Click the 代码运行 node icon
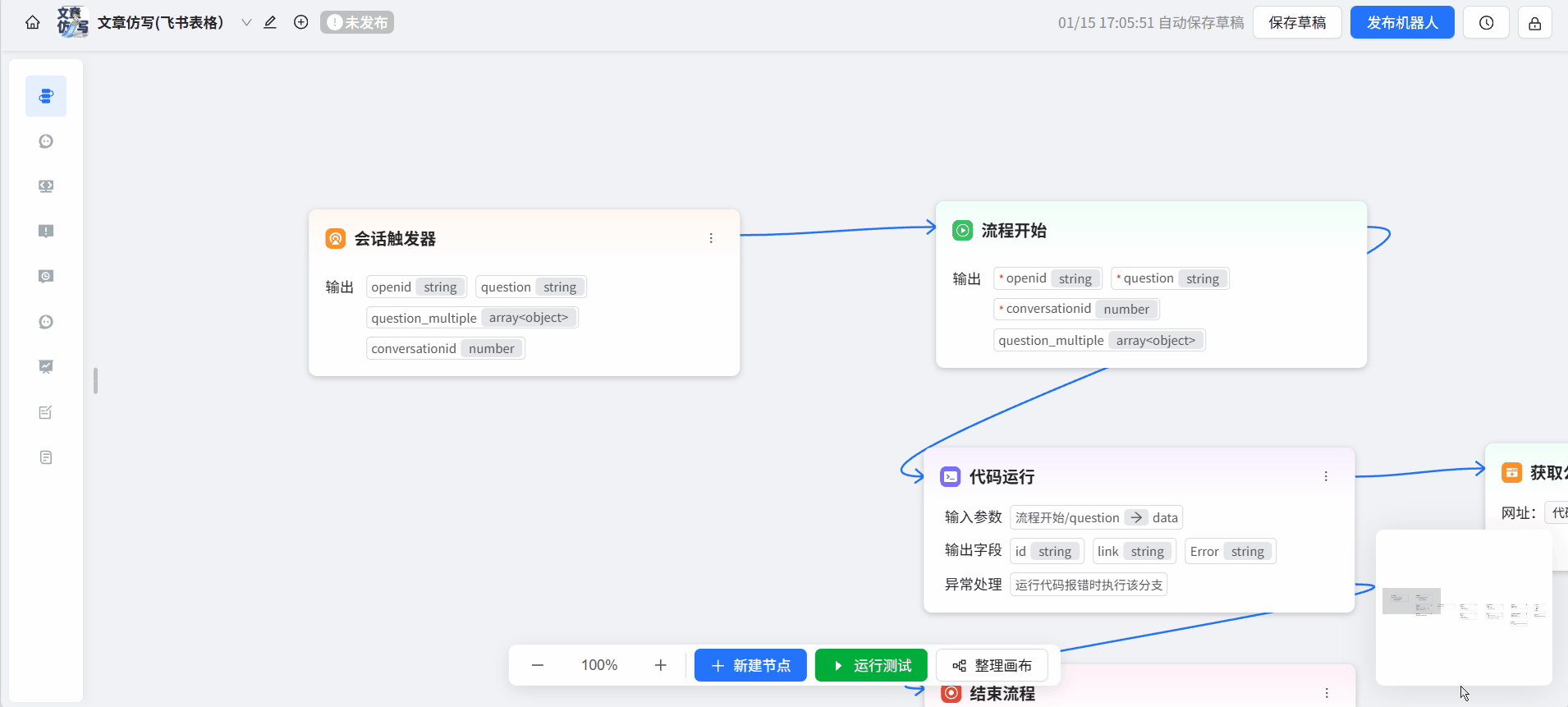This screenshot has height=707, width=1568. click(x=951, y=476)
